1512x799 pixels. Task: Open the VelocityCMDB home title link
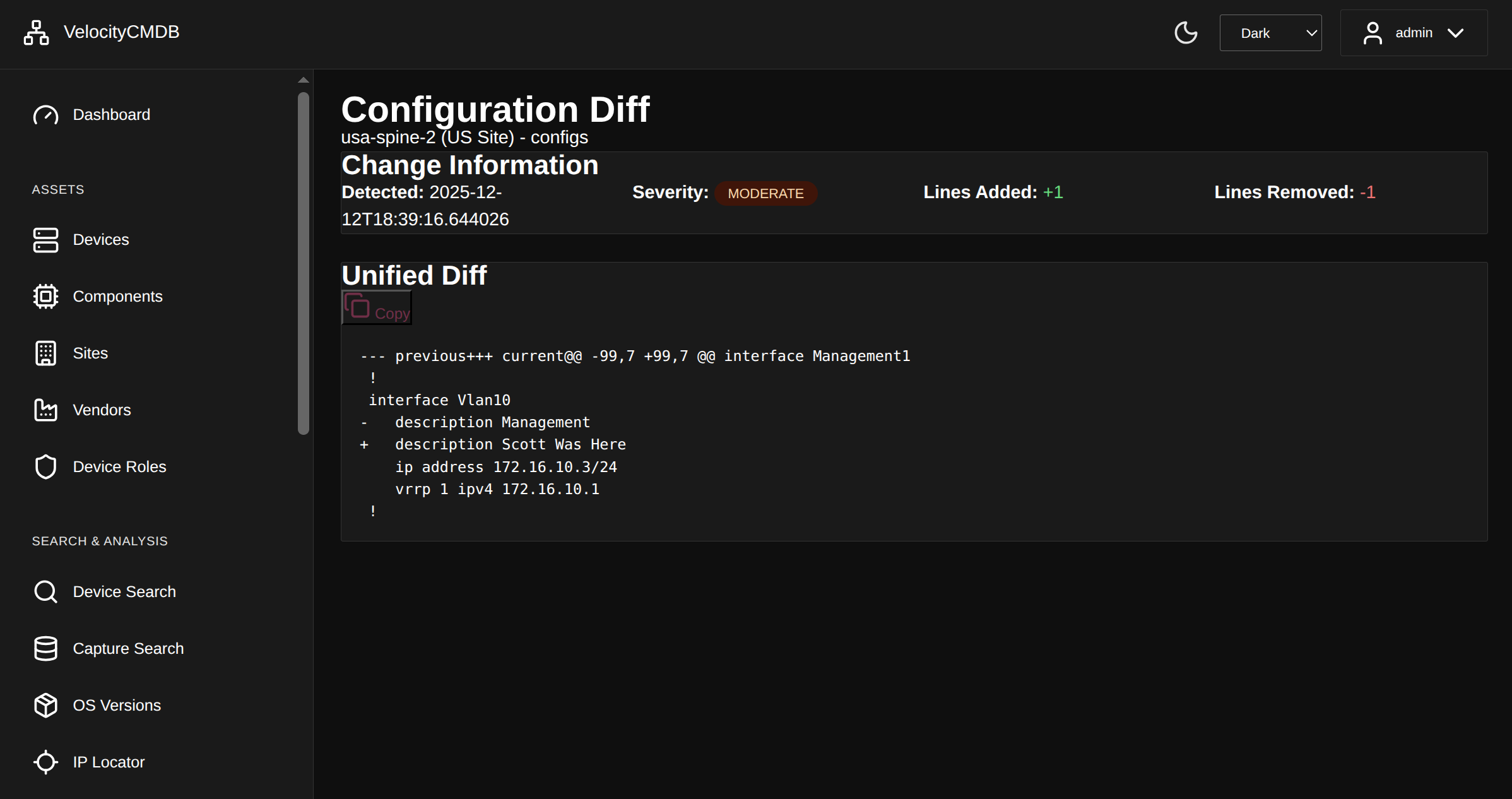coord(121,32)
